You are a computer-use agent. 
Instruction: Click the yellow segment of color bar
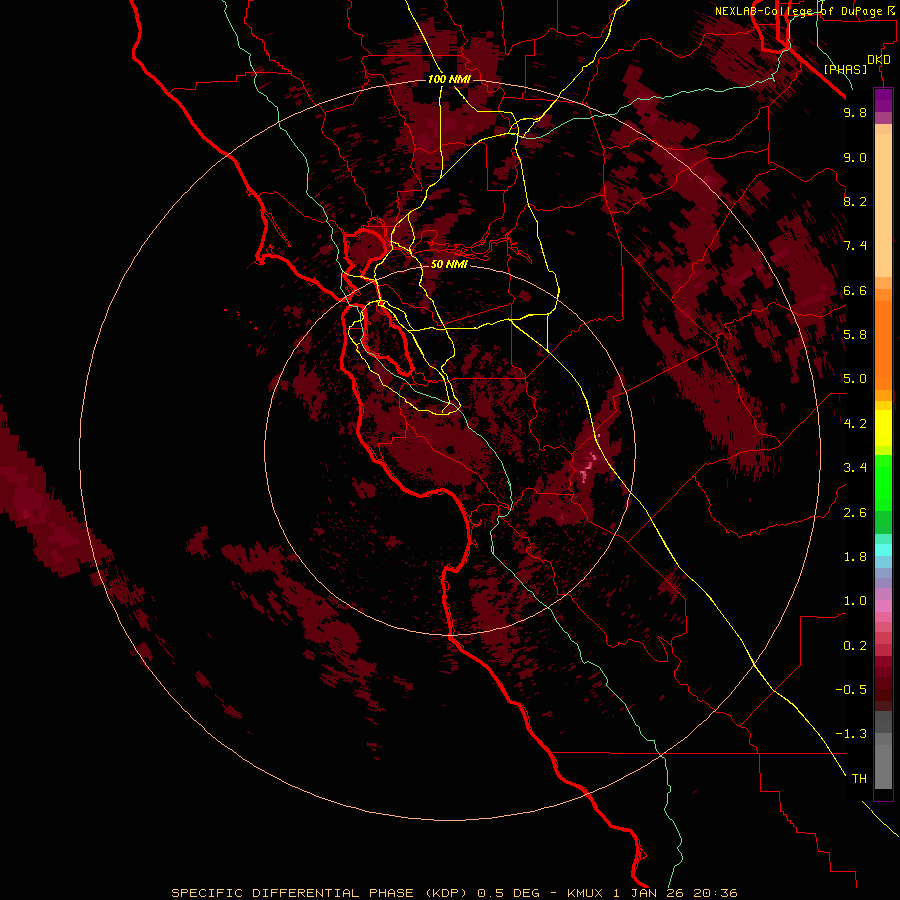click(883, 428)
